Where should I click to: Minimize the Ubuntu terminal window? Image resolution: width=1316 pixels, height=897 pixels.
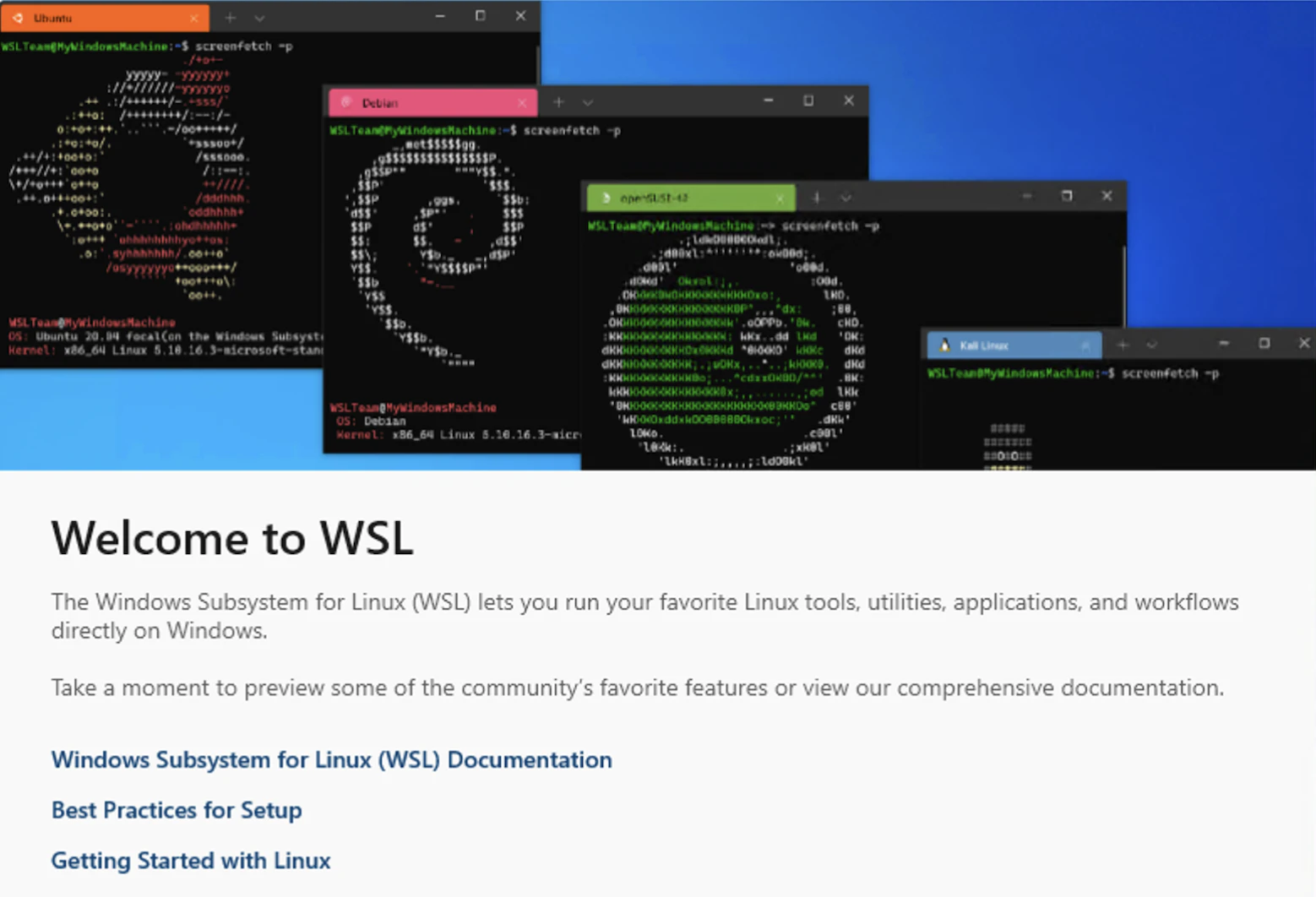point(440,16)
